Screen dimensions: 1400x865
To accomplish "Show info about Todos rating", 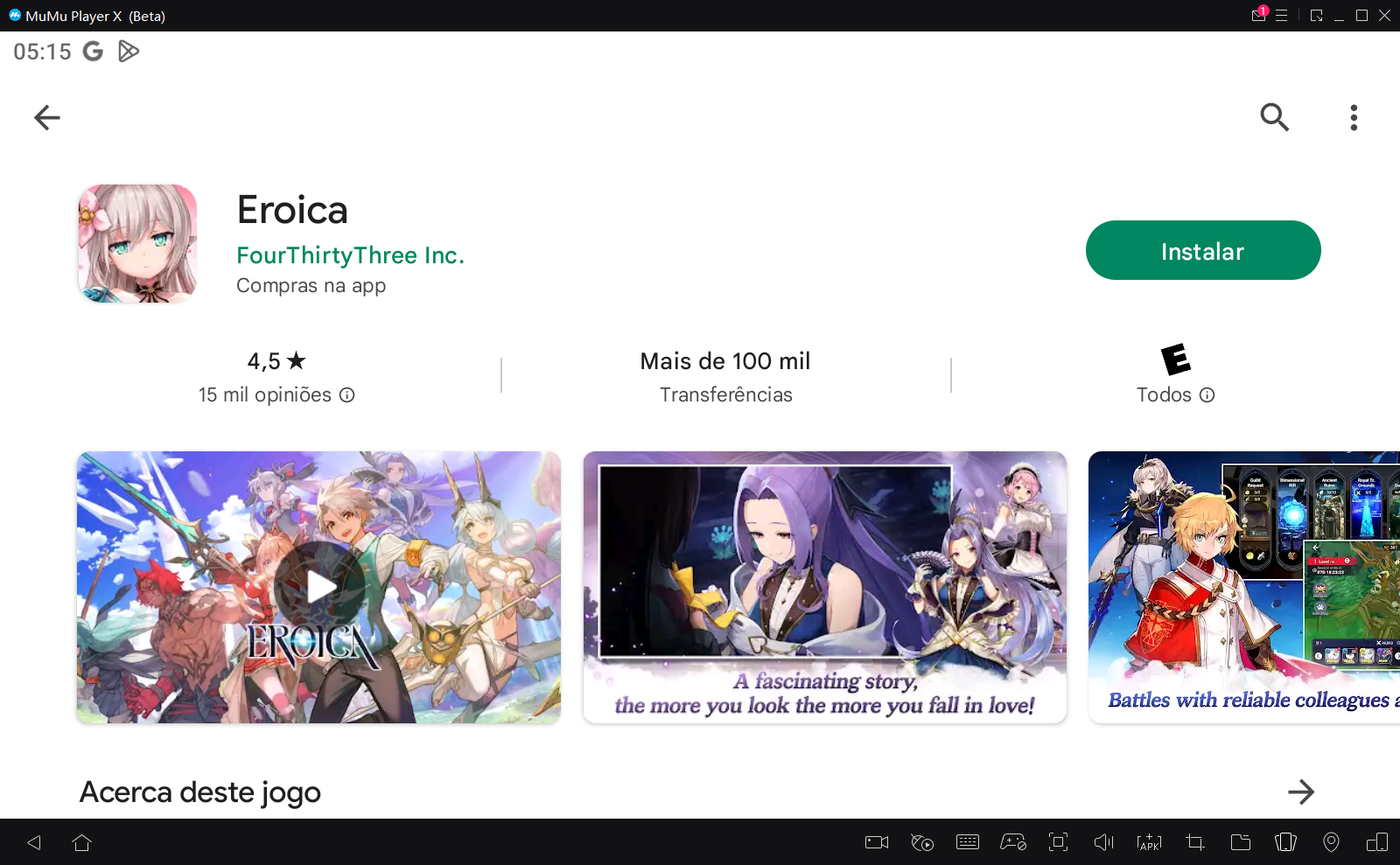I will click(1207, 395).
